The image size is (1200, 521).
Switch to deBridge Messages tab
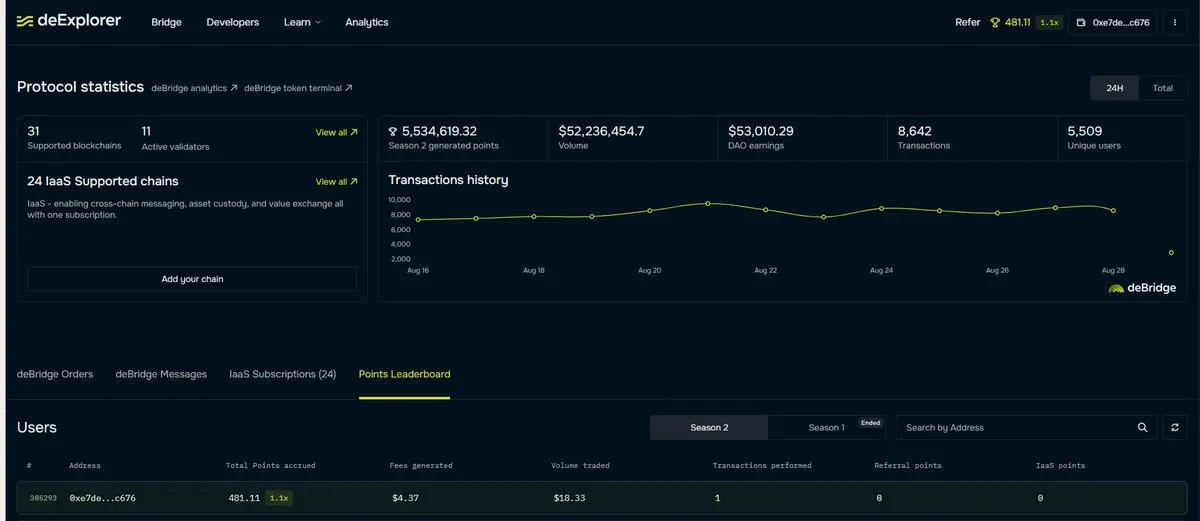(x=161, y=374)
